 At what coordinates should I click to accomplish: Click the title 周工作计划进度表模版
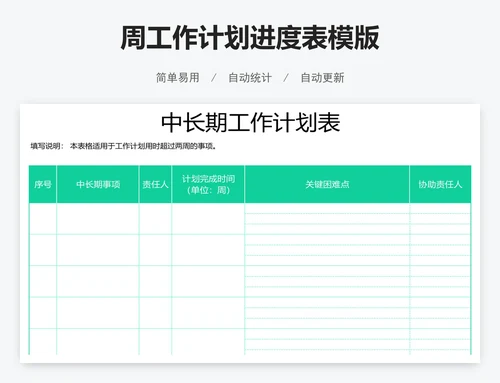(x=250, y=38)
